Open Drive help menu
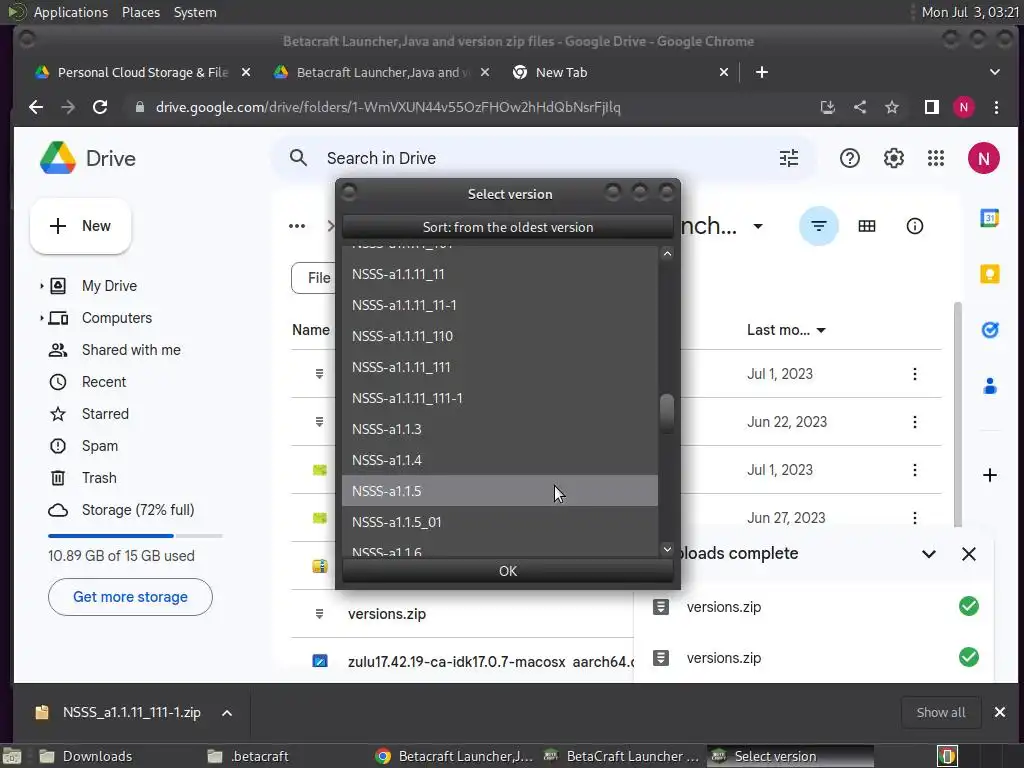1024x768 pixels. click(x=850, y=158)
